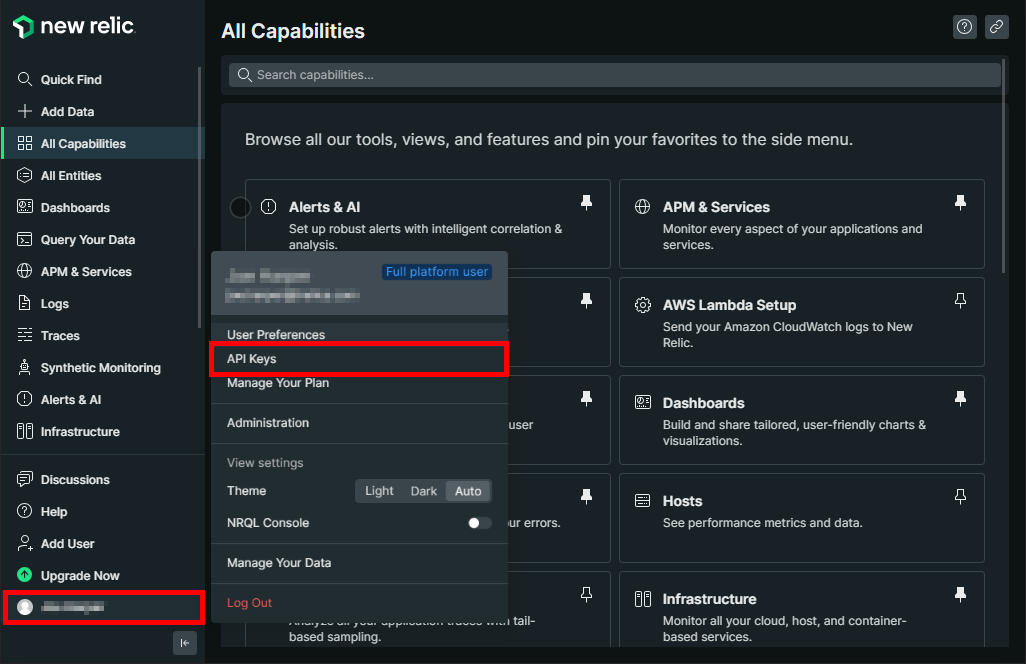Pin the AWS Lambda Setup card
The width and height of the screenshot is (1026, 664).
[x=961, y=301]
